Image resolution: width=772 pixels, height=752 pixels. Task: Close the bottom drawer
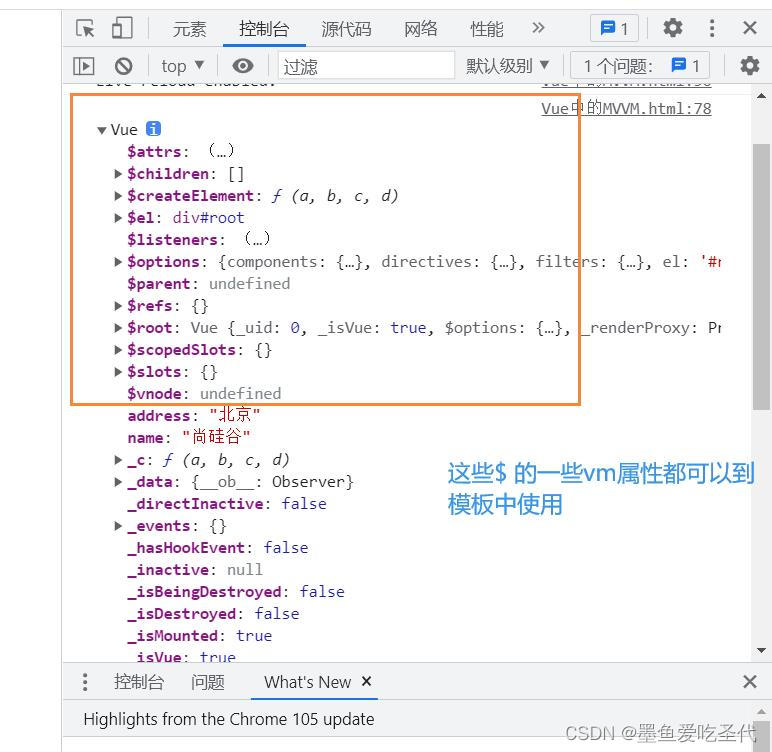(749, 682)
